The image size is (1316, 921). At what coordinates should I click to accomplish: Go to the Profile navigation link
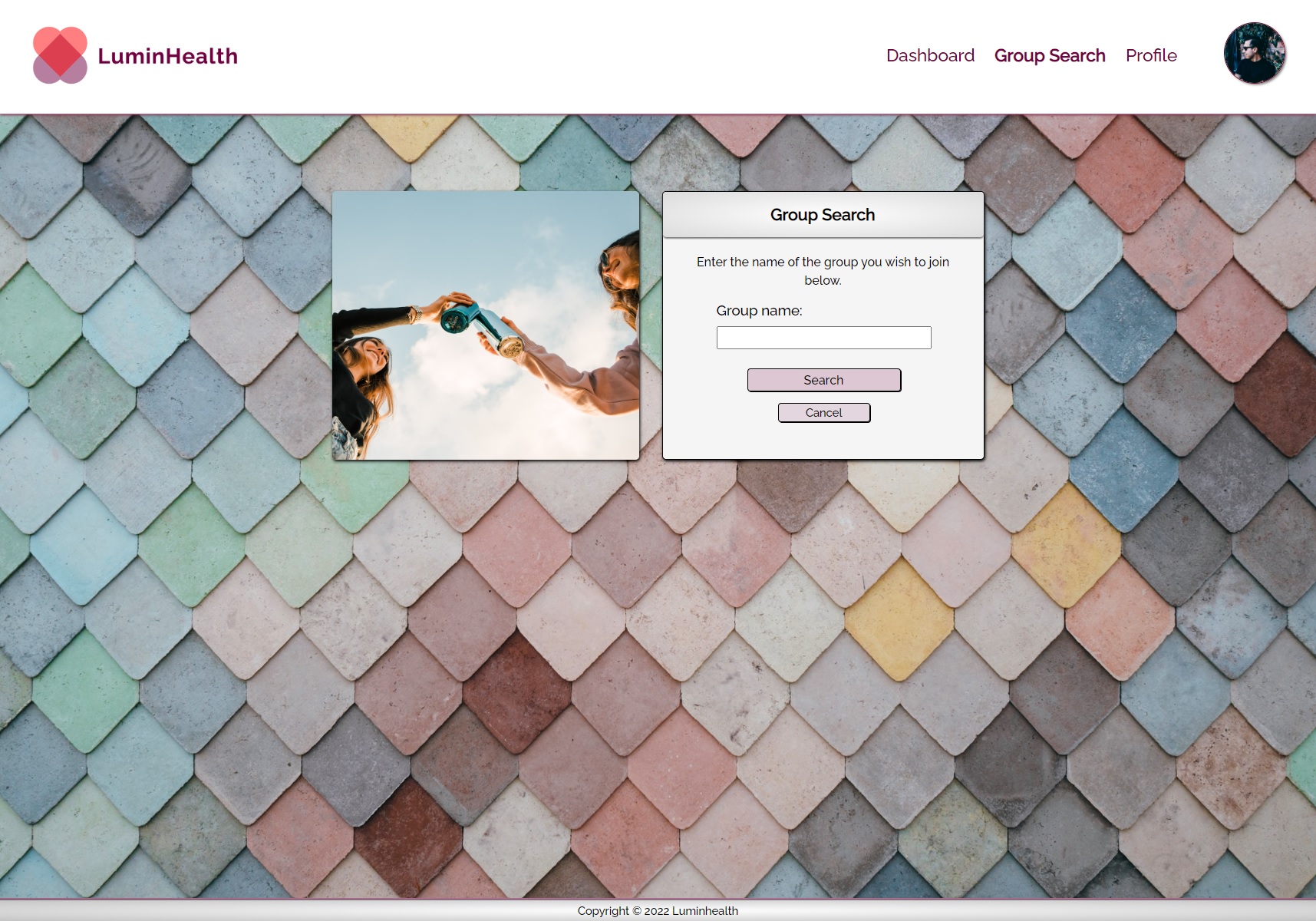pyautogui.click(x=1151, y=55)
